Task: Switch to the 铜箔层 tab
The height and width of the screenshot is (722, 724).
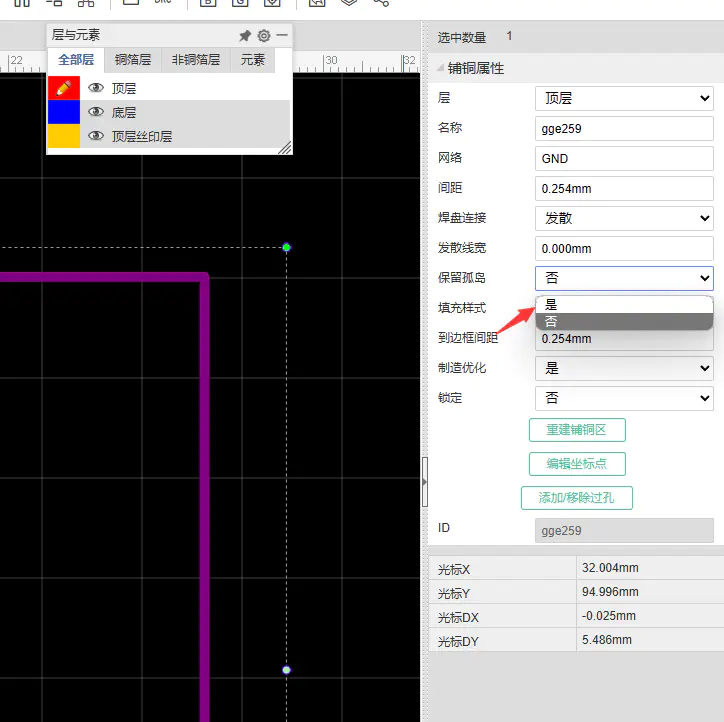Action: 132,60
